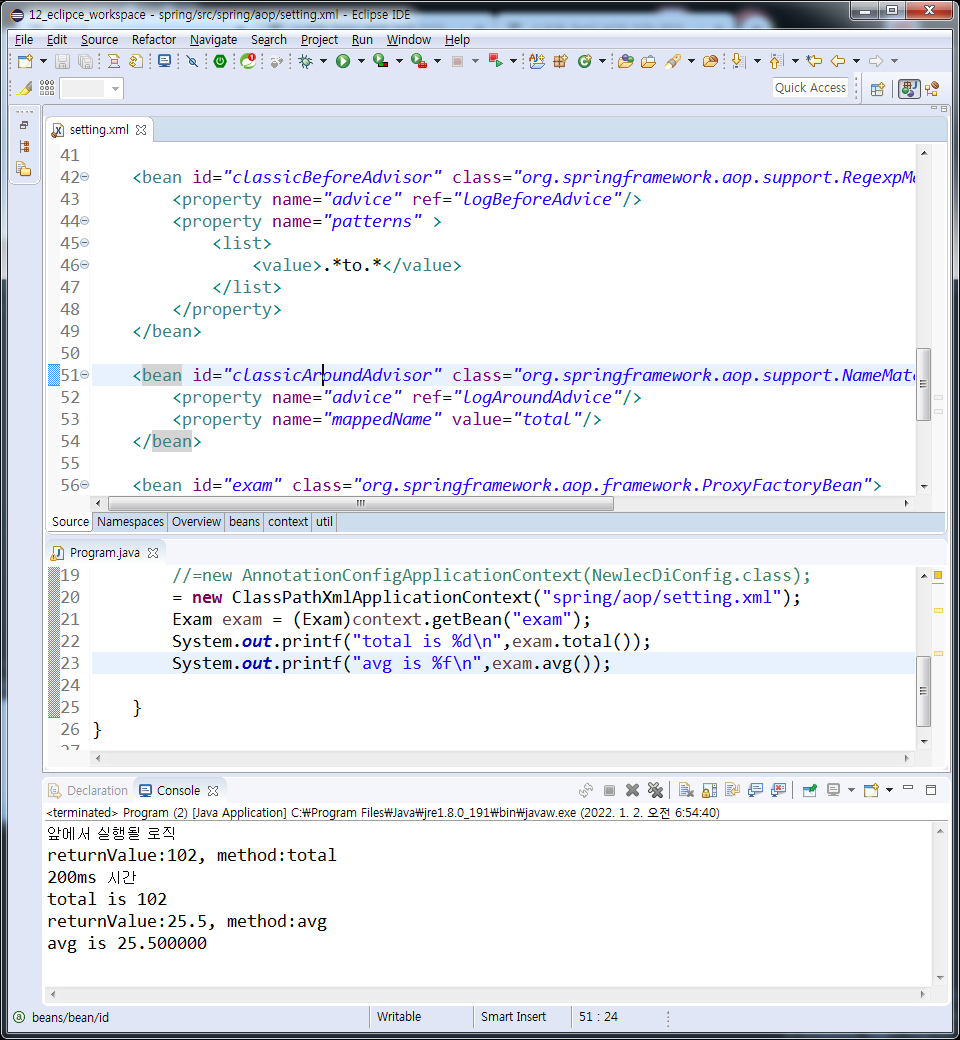Select the Source editor tab

click(70, 522)
